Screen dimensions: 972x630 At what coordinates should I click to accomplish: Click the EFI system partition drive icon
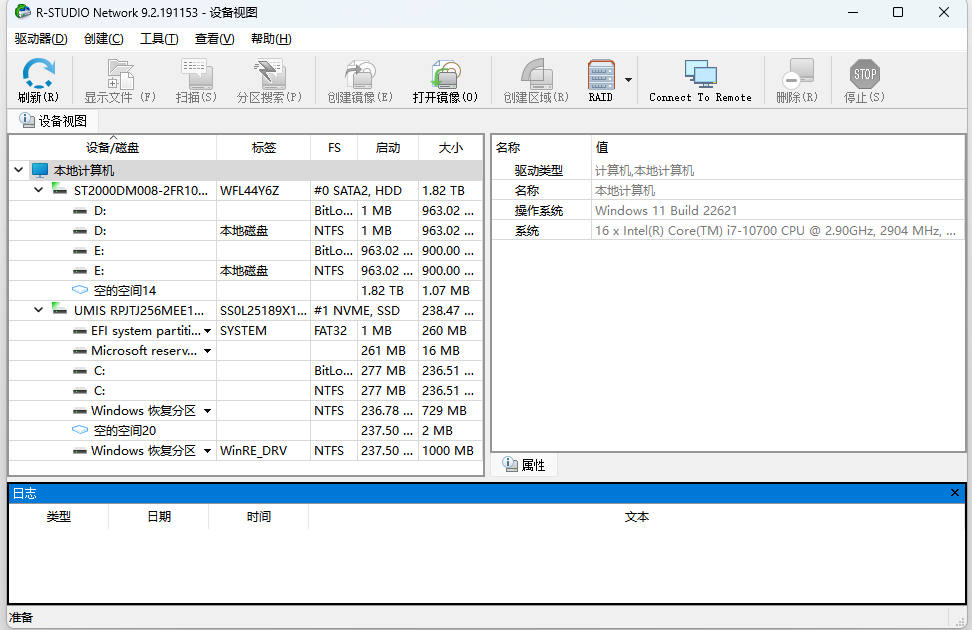point(80,331)
